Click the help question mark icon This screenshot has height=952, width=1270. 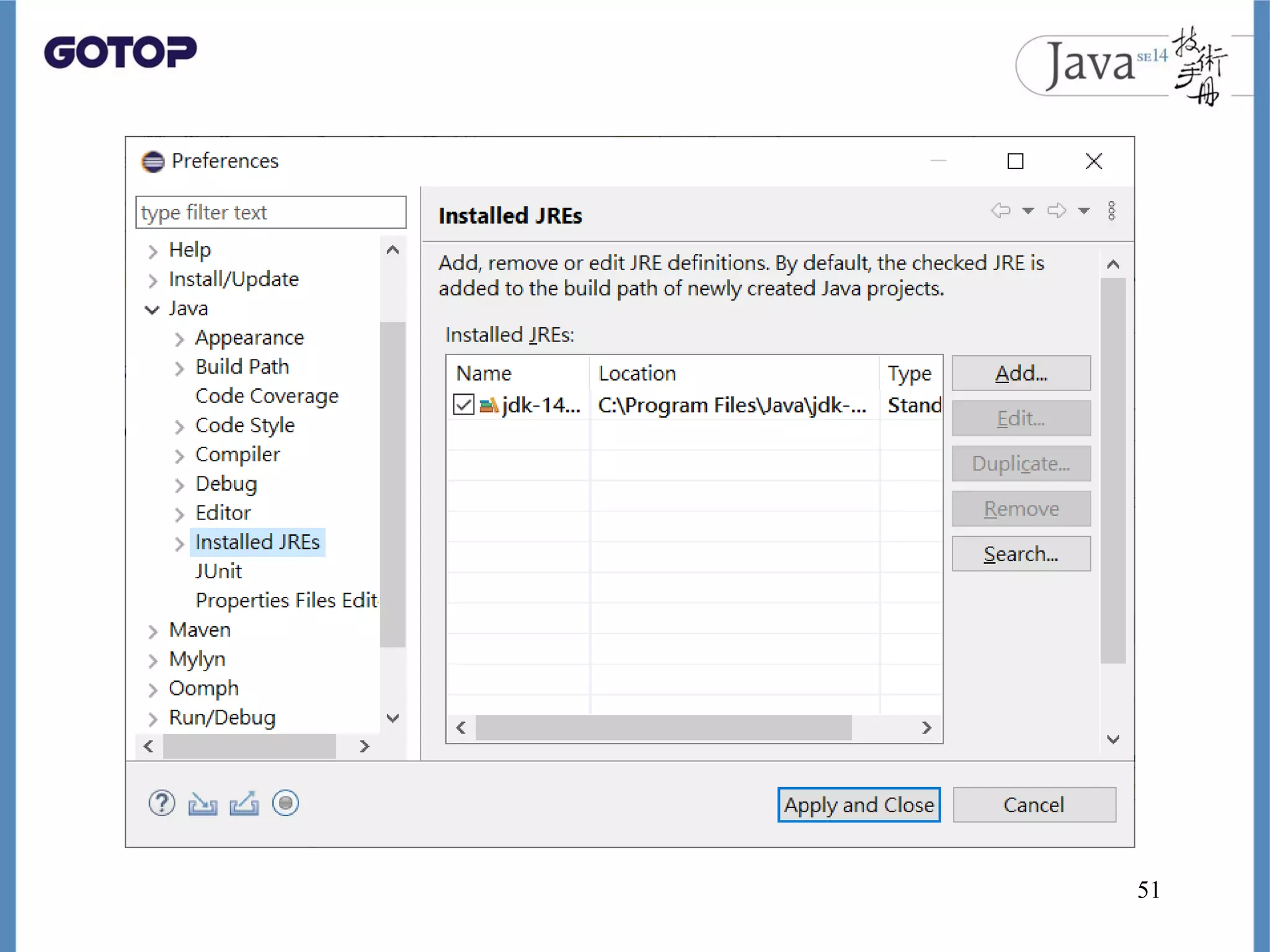click(x=162, y=804)
